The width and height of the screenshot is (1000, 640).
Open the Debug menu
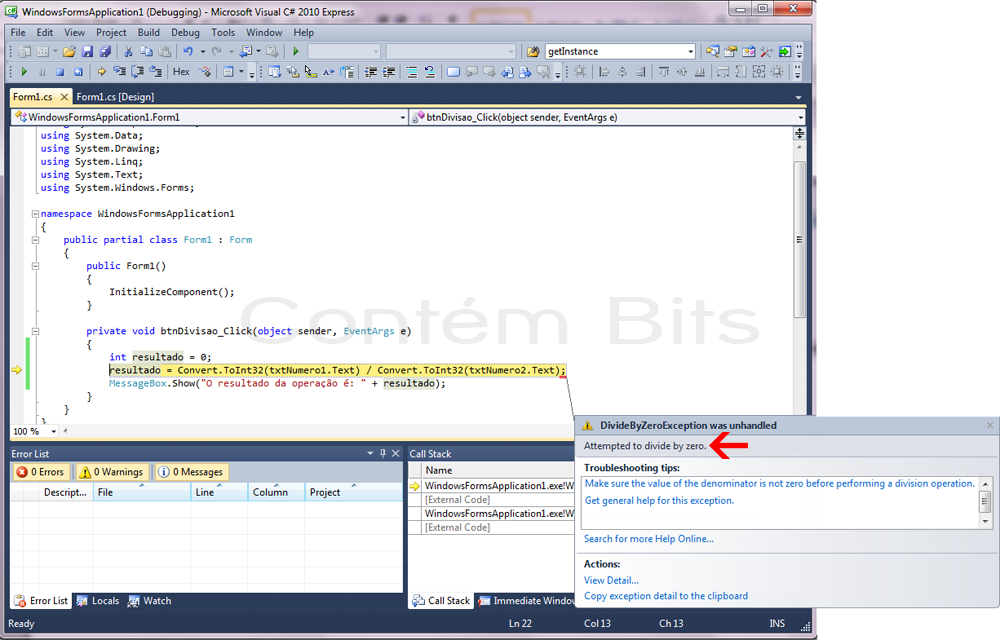click(x=185, y=33)
